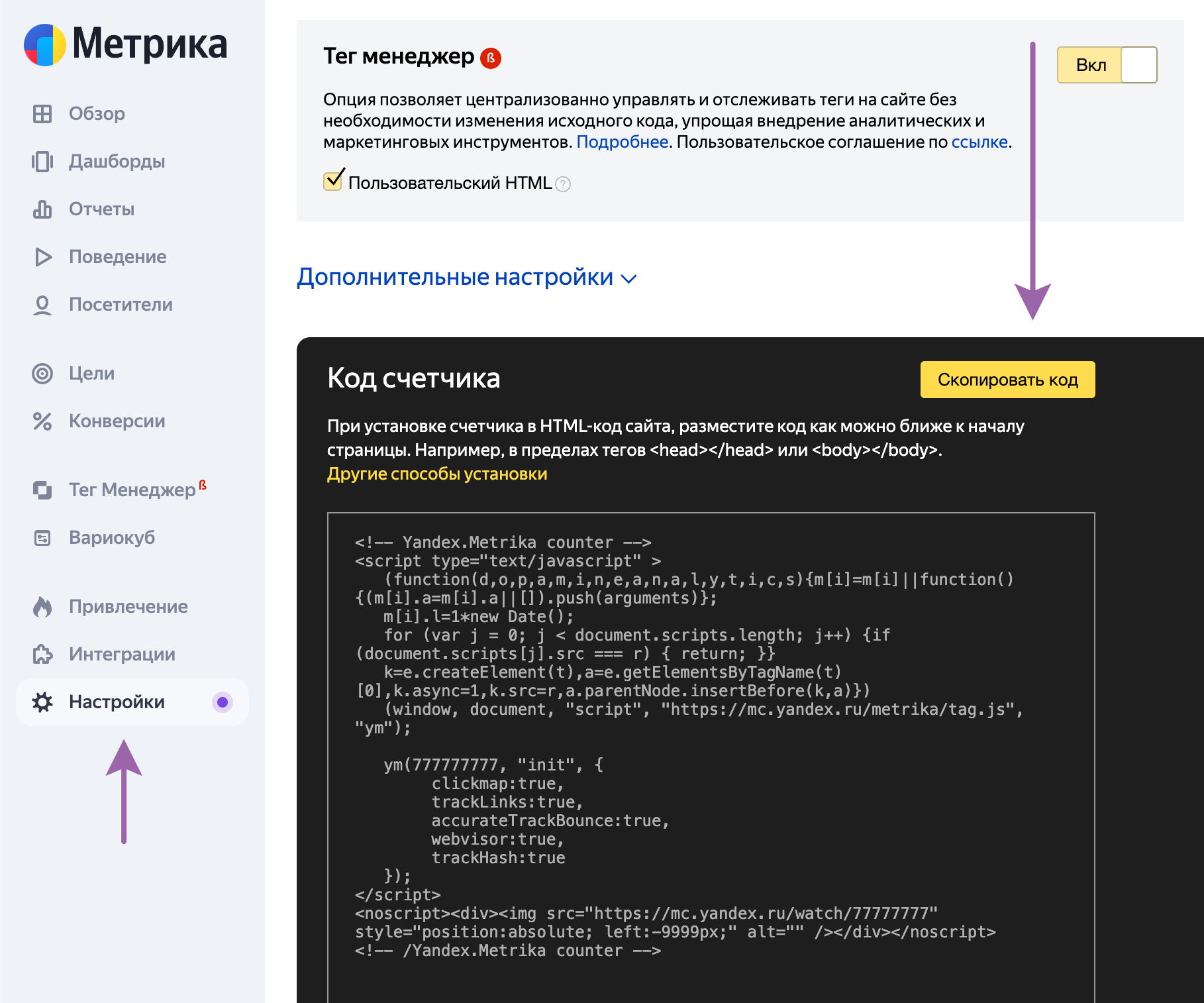Select the Цели target icon
The height and width of the screenshot is (1003, 1204).
click(x=43, y=374)
